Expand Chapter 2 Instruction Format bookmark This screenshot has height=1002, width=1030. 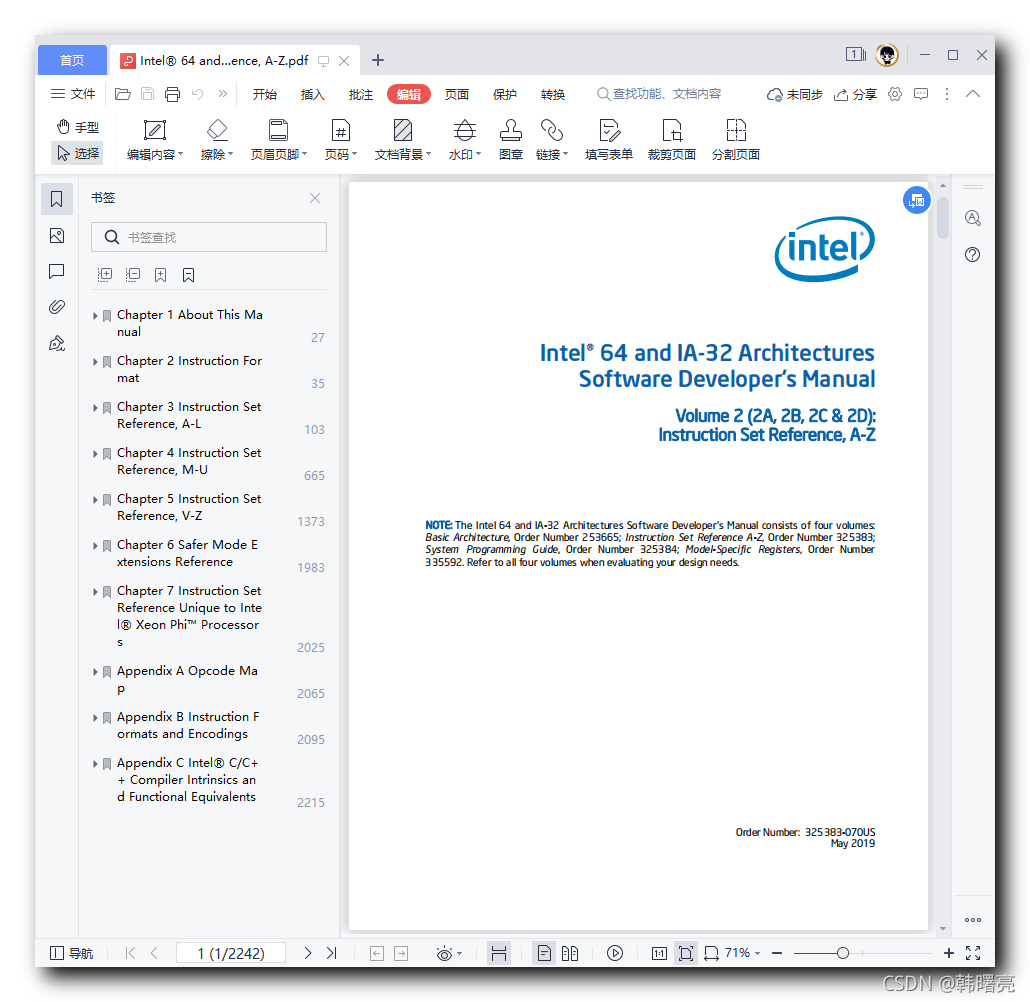tap(95, 362)
